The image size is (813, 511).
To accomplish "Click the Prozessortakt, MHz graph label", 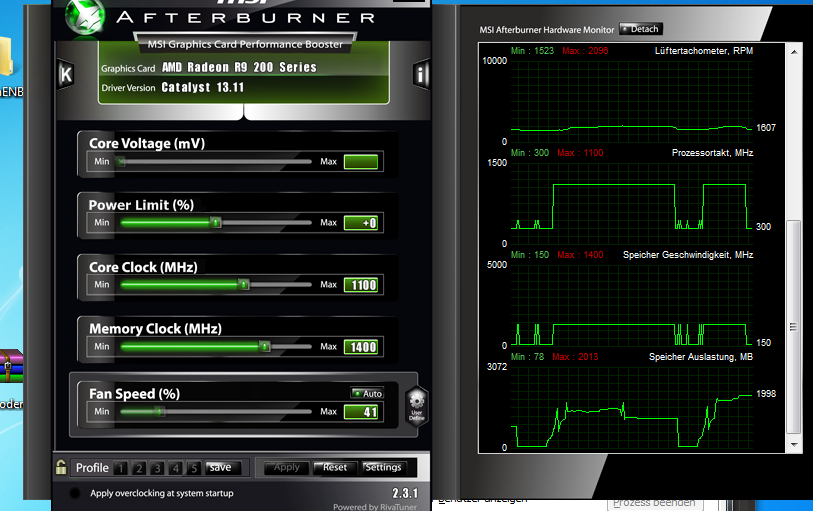I will [712, 153].
